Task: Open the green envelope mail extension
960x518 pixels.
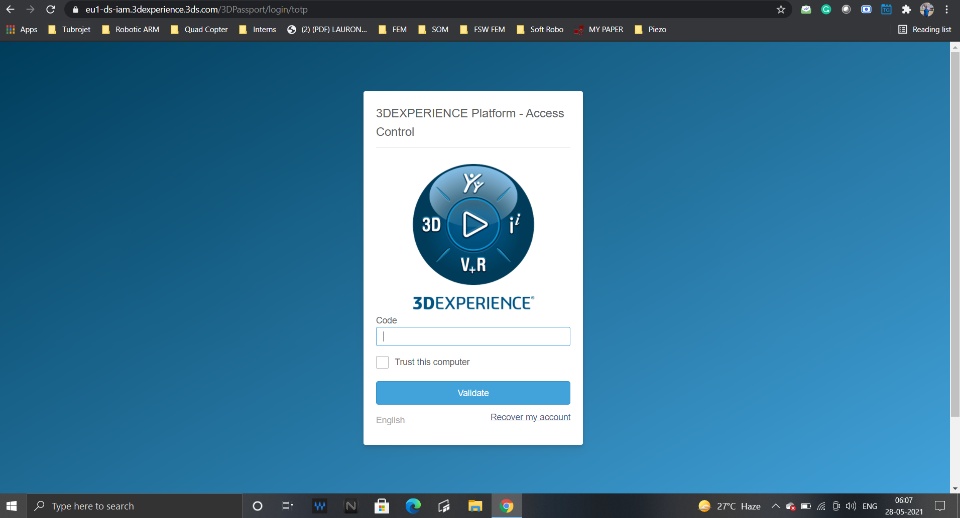Action: (806, 10)
